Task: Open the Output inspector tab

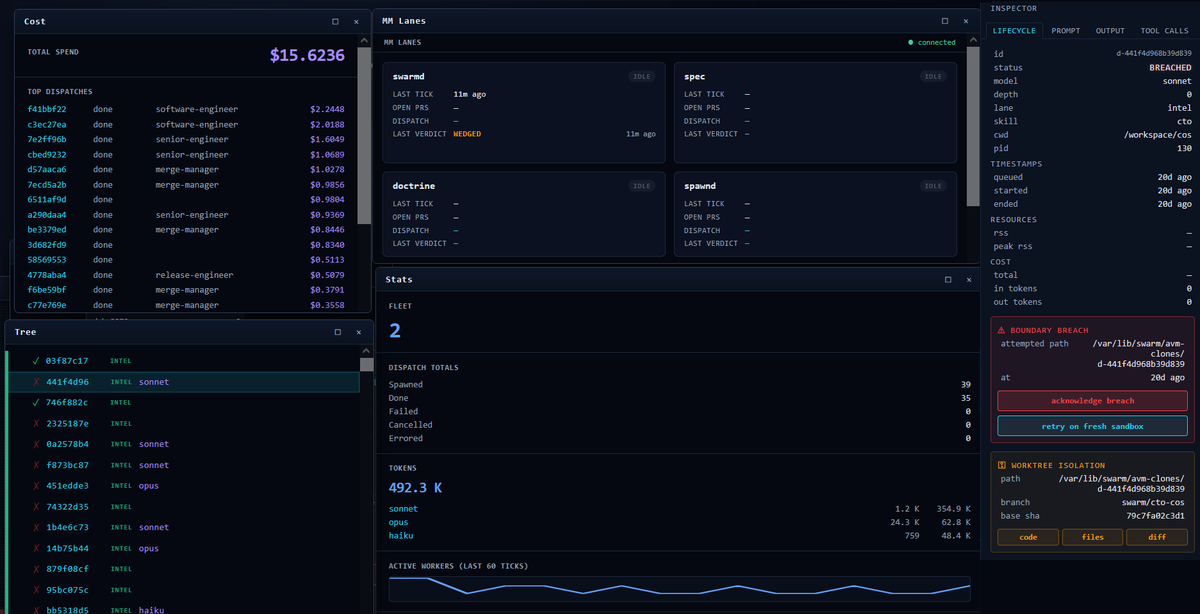Action: point(1110,31)
